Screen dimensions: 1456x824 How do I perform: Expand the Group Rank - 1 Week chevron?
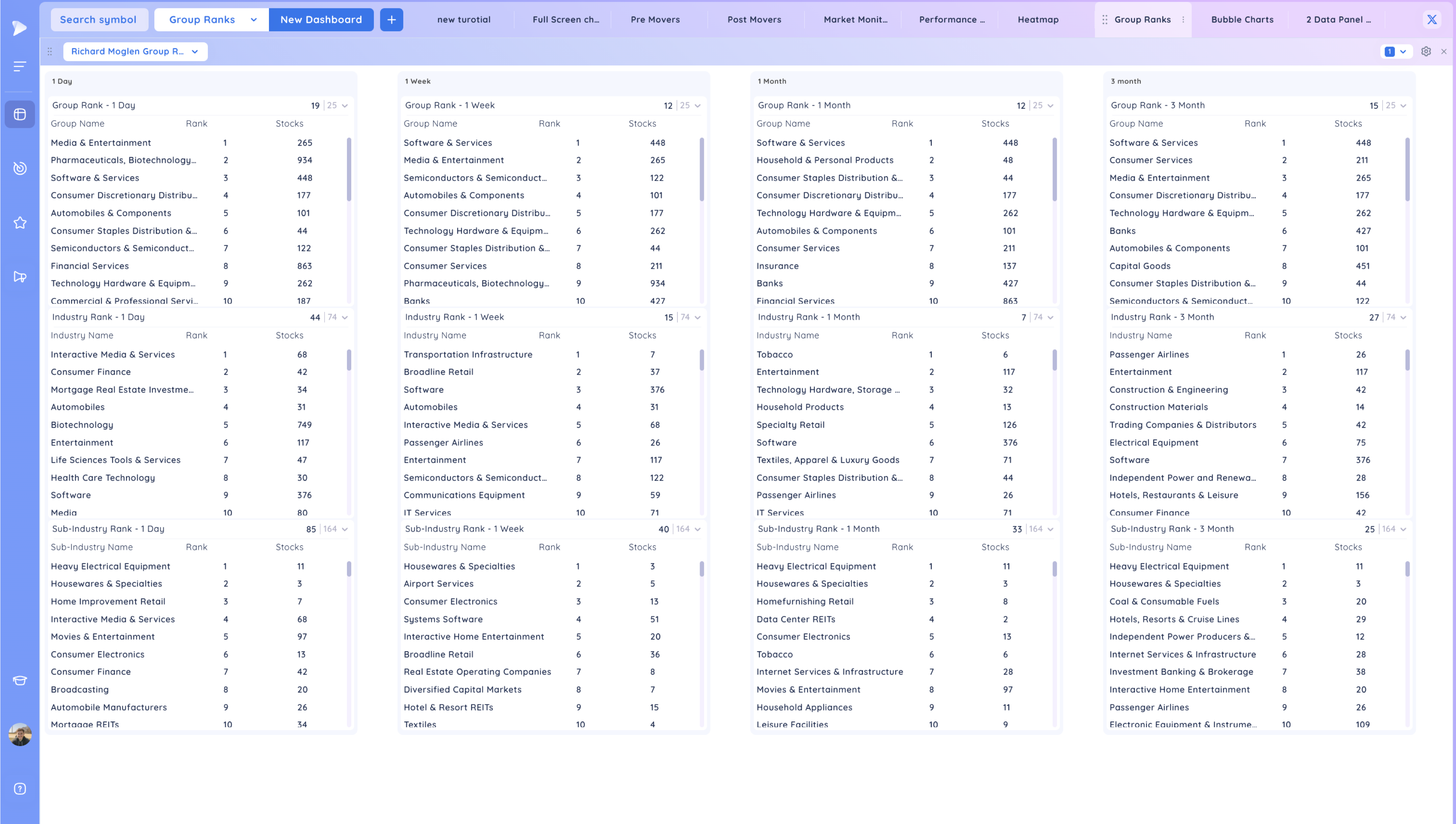click(698, 106)
